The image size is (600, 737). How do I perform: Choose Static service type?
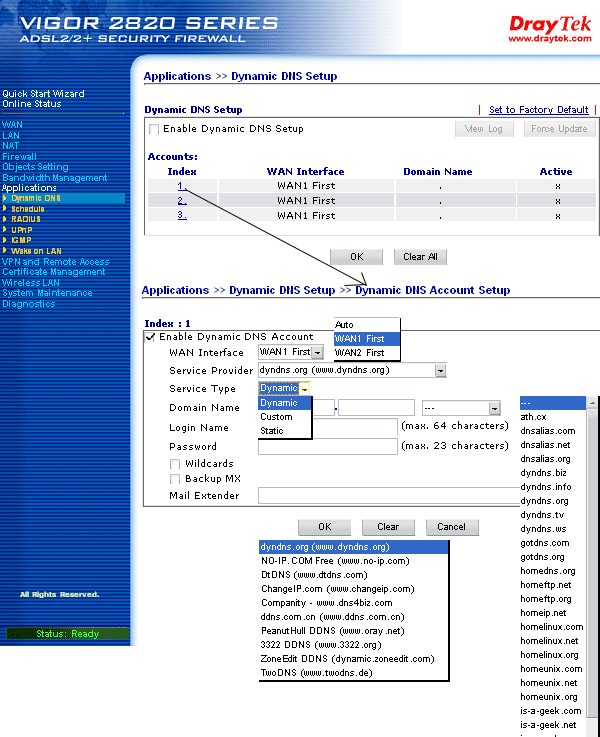pyautogui.click(x=285, y=431)
